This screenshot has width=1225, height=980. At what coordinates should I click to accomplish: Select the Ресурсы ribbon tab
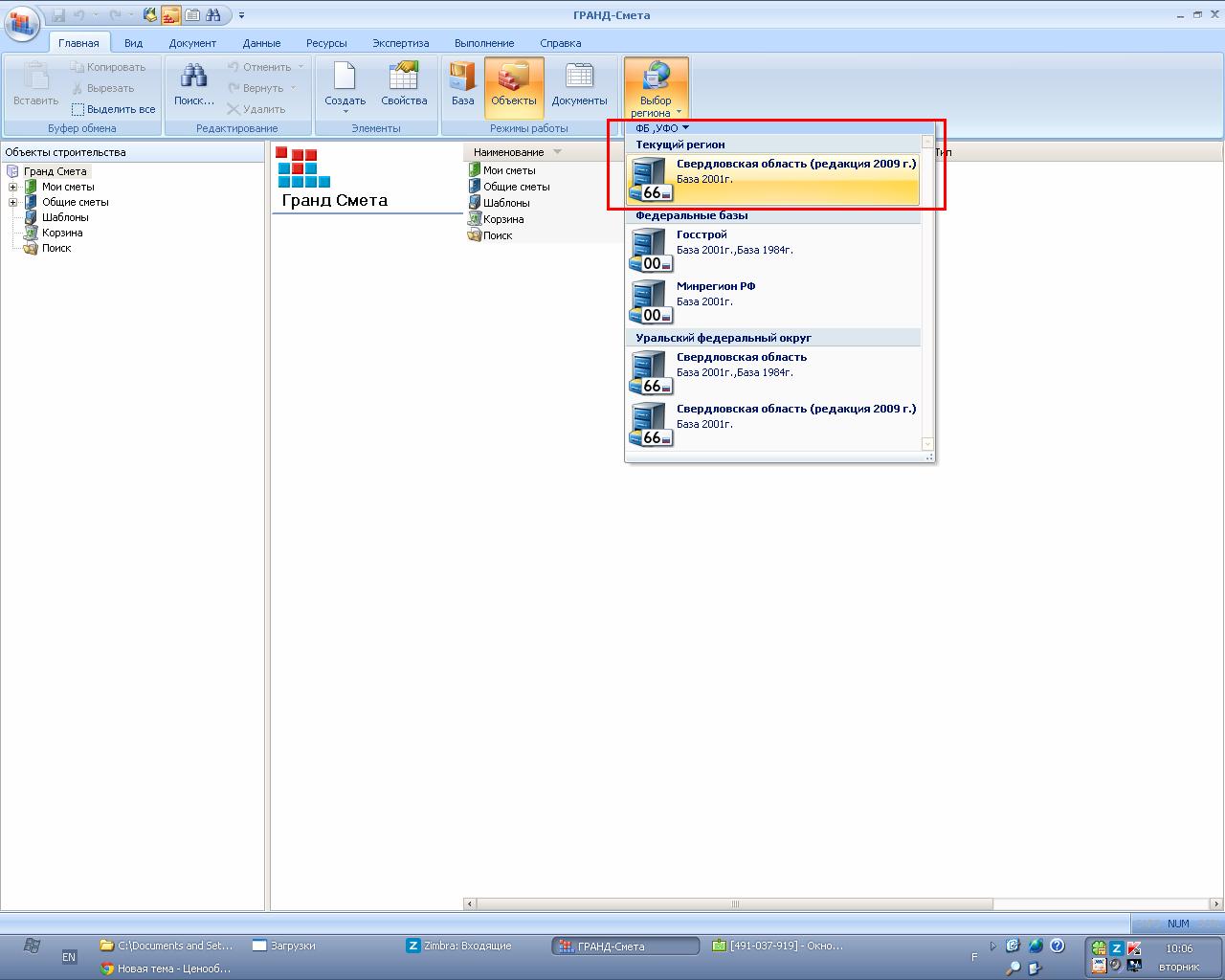(x=326, y=43)
